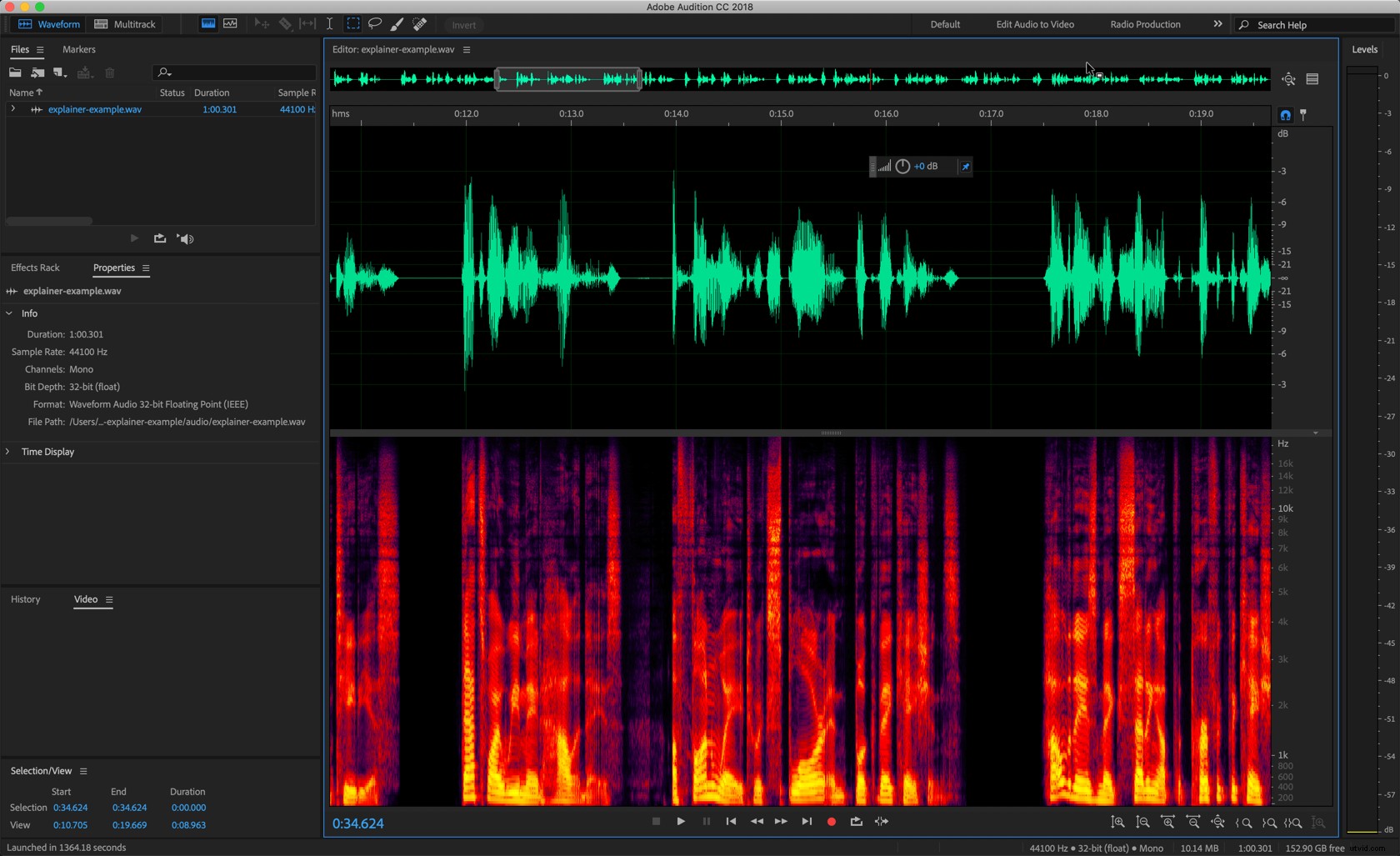Toggle the HUD pin button
This screenshot has height=856, width=1400.
(x=965, y=167)
